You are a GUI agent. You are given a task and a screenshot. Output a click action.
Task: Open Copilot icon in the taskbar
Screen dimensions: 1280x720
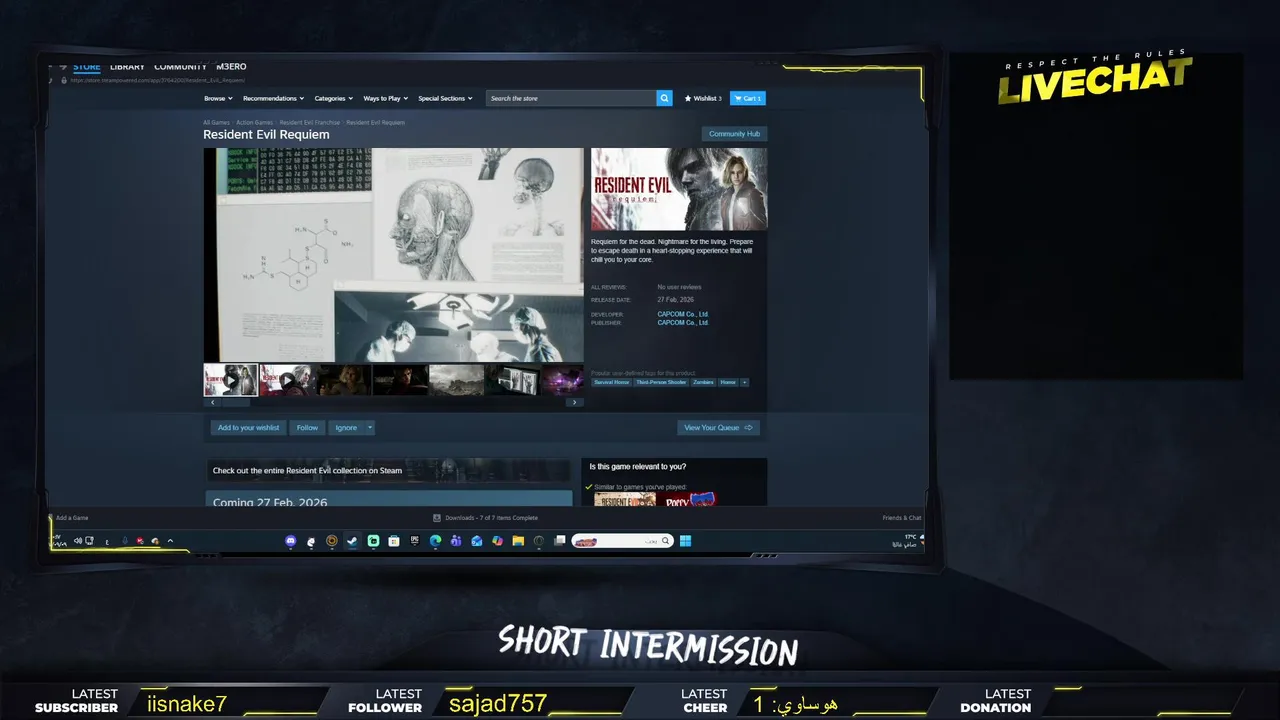(497, 541)
